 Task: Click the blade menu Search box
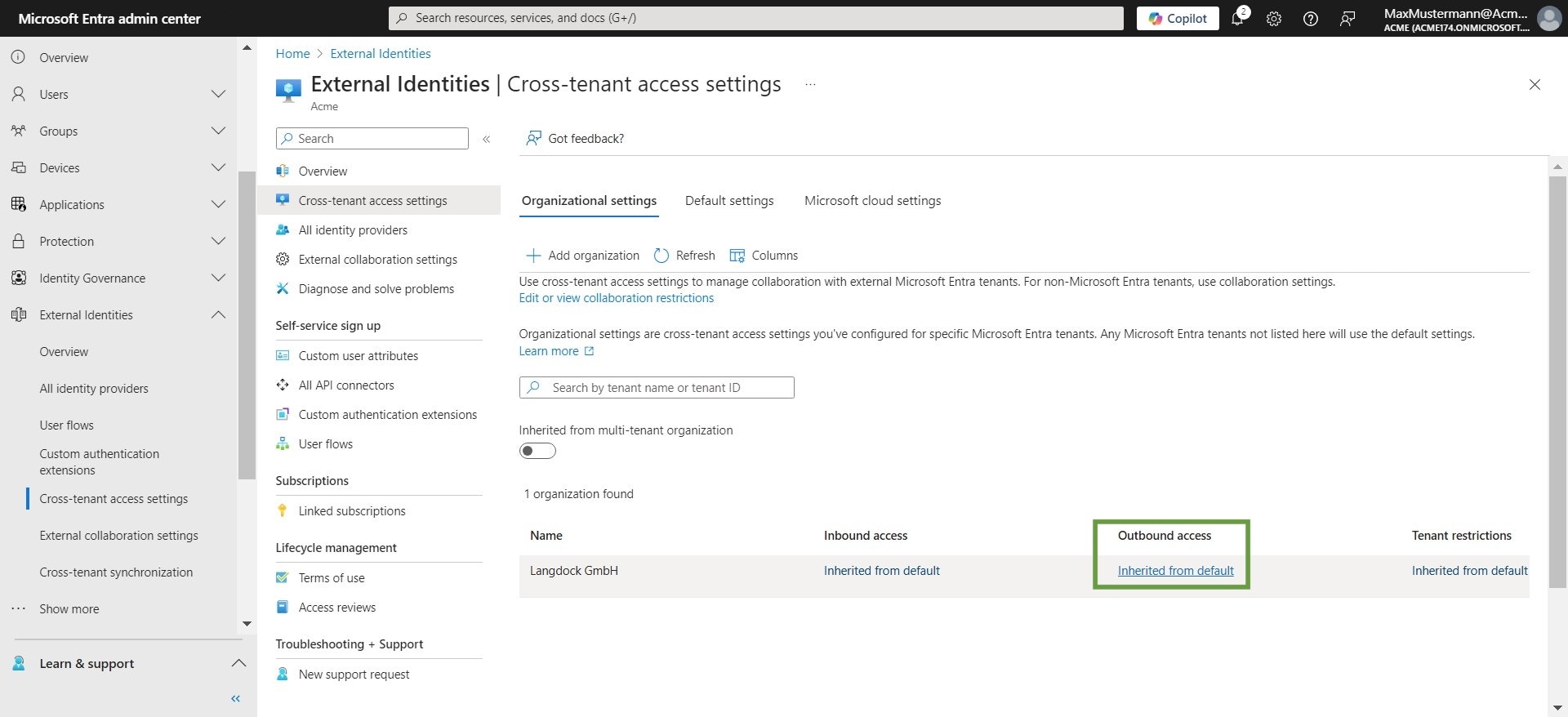(372, 139)
